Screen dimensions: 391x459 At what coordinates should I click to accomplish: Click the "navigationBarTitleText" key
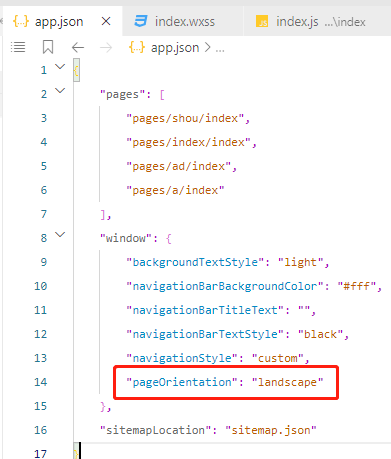[205, 310]
